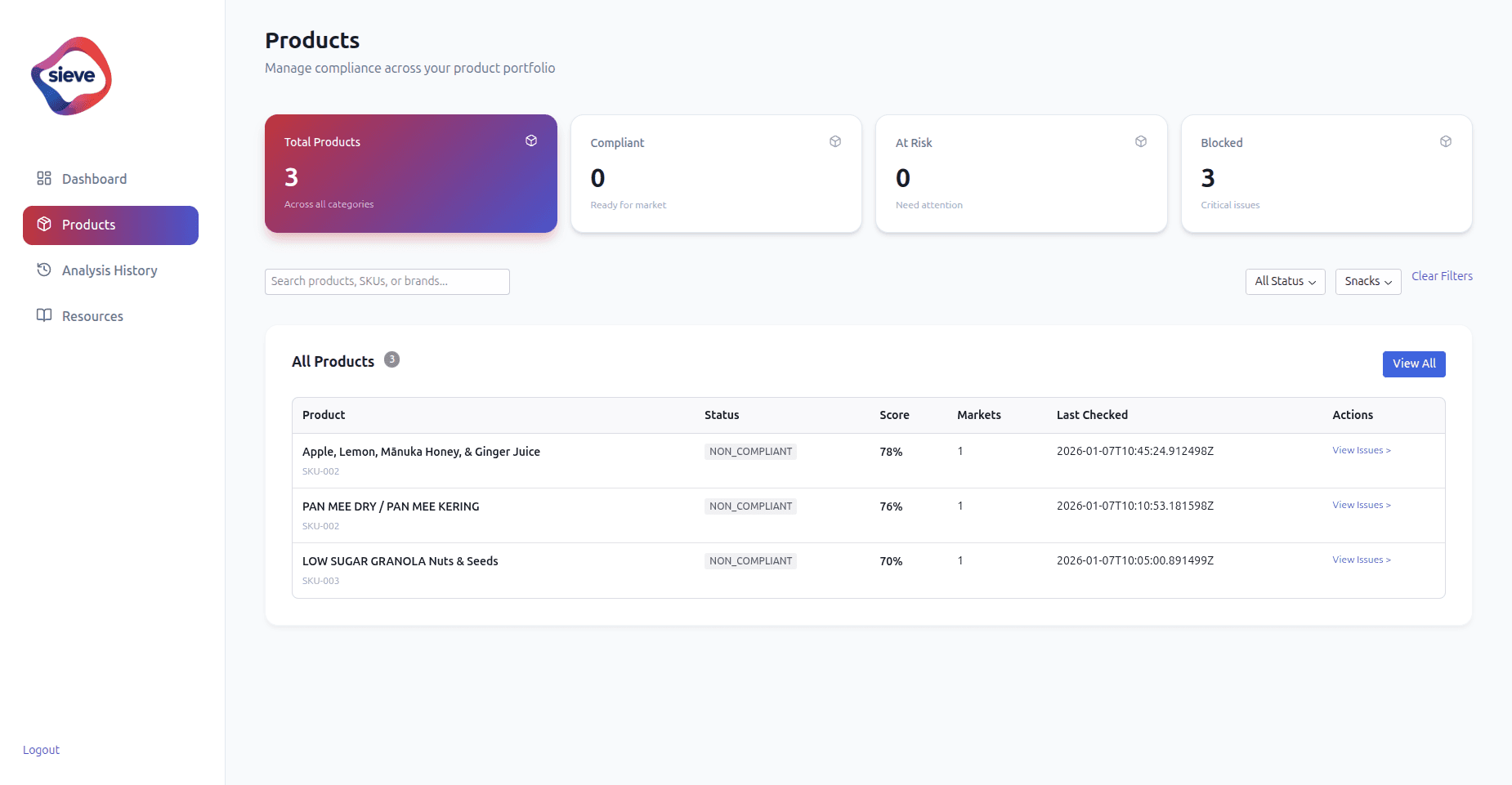
Task: Open Resources from the sidebar
Action: tap(92, 315)
